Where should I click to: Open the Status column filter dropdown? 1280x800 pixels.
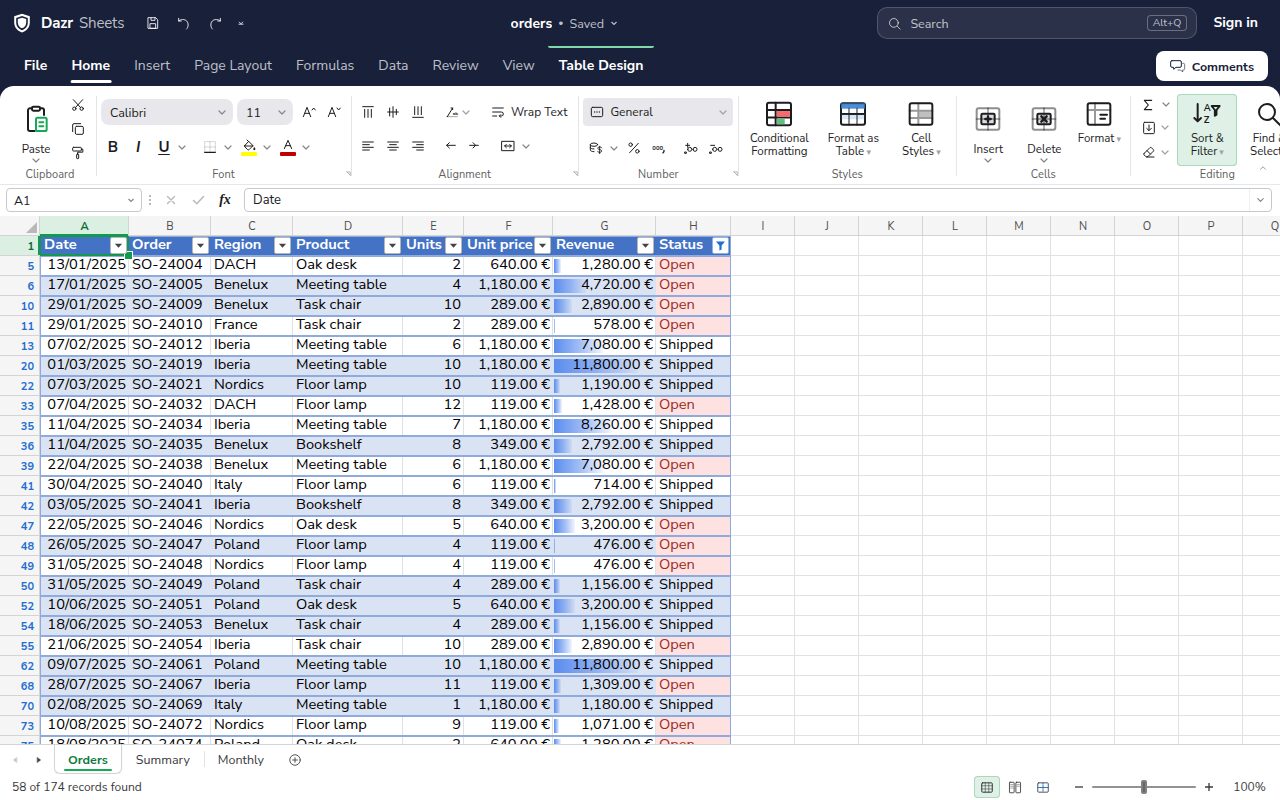click(x=720, y=245)
